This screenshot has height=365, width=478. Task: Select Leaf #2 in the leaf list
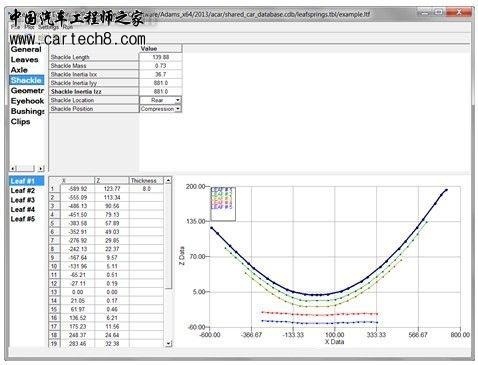[x=23, y=191]
